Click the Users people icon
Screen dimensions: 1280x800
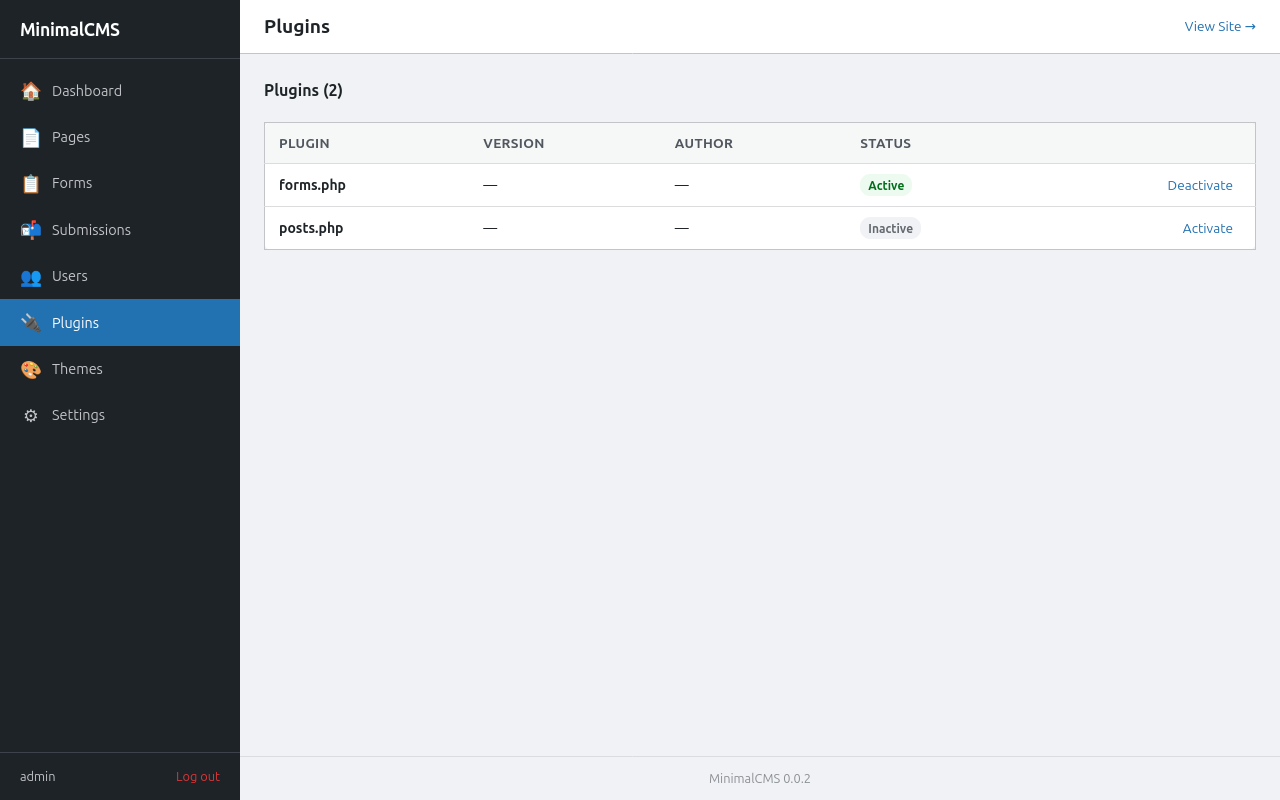pos(31,277)
